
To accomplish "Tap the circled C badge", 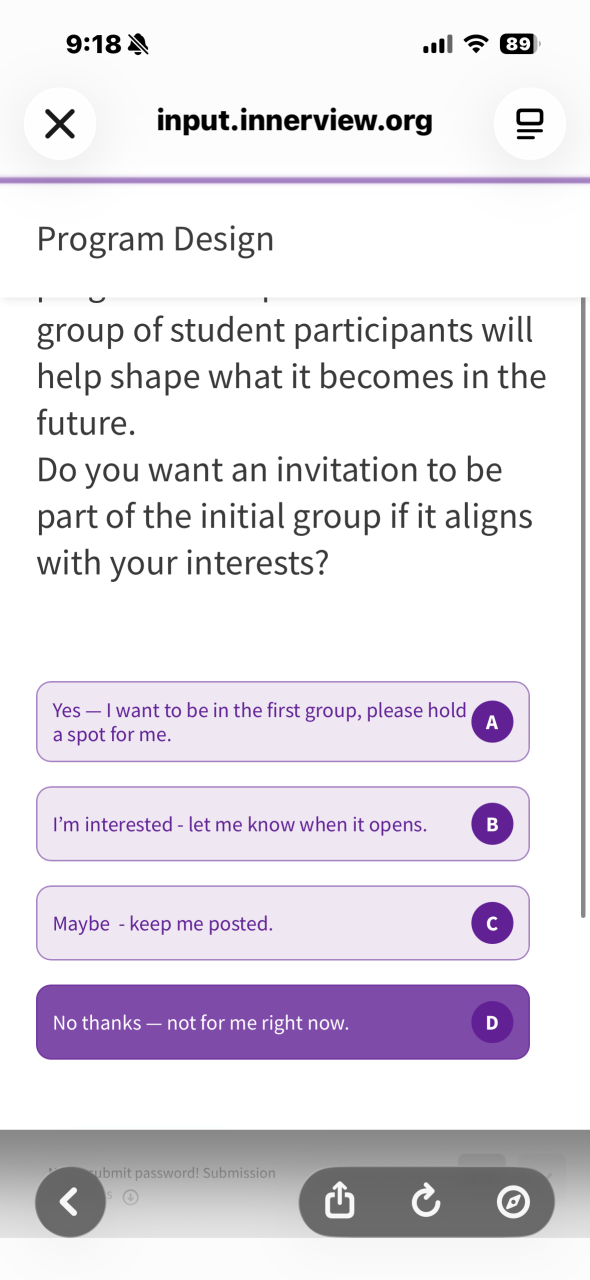I will click(492, 923).
